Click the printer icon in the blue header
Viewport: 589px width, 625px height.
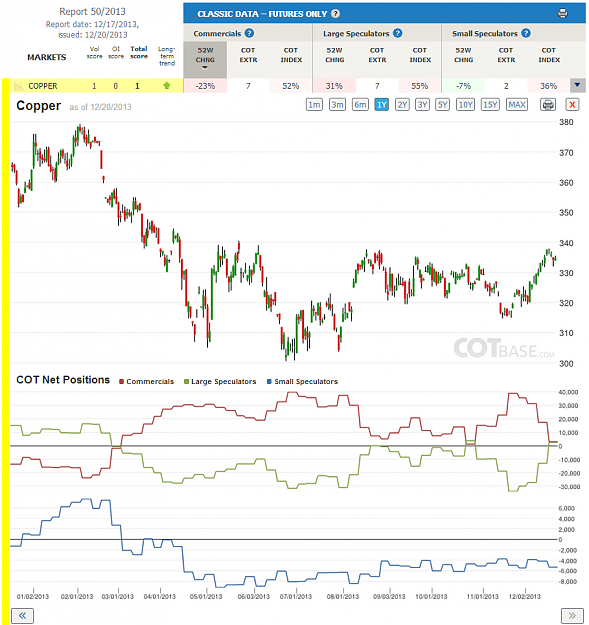pyautogui.click(x=563, y=14)
